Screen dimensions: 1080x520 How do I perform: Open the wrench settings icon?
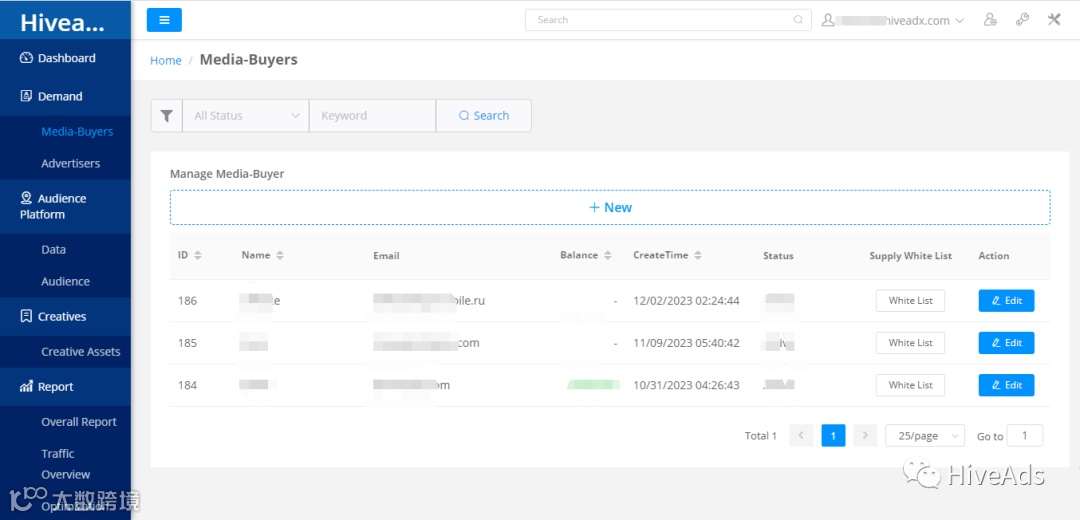pos(1022,20)
